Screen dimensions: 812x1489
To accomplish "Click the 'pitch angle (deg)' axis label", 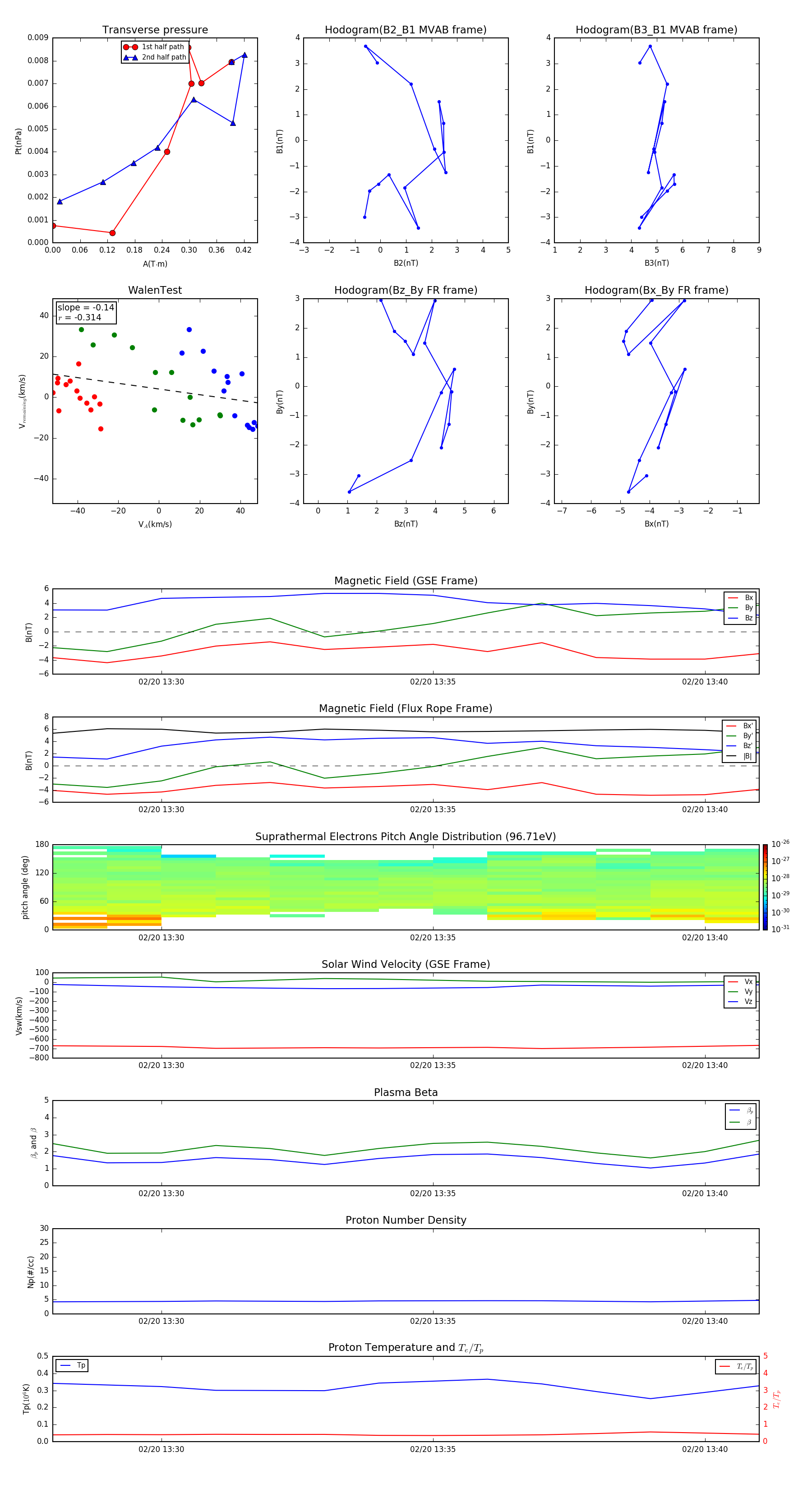I will [x=25, y=887].
